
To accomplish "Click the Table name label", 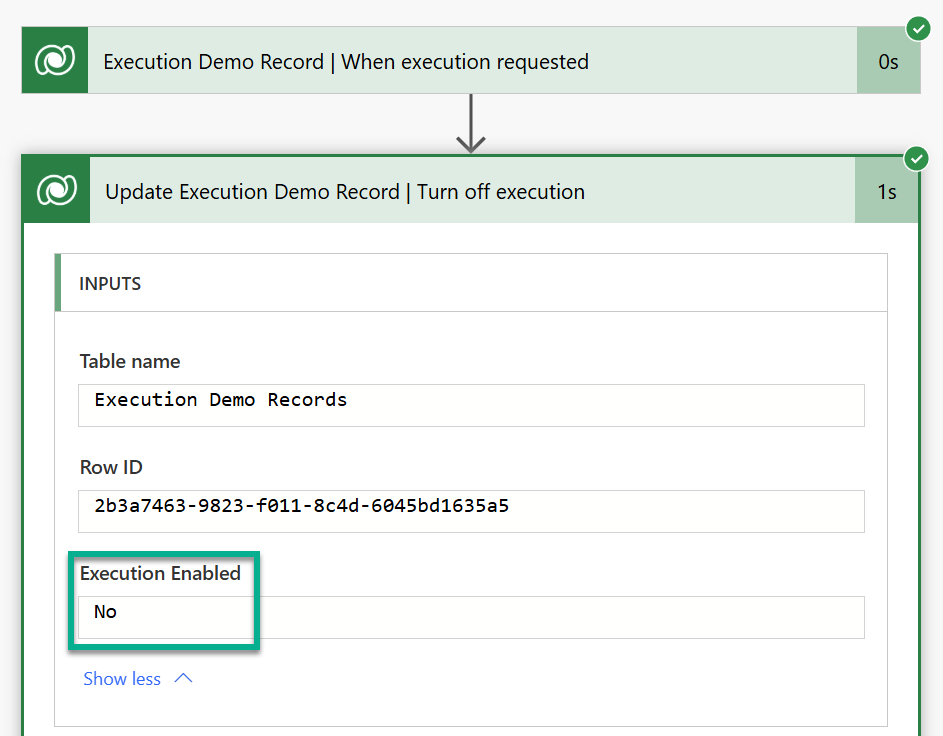I will click(x=130, y=361).
